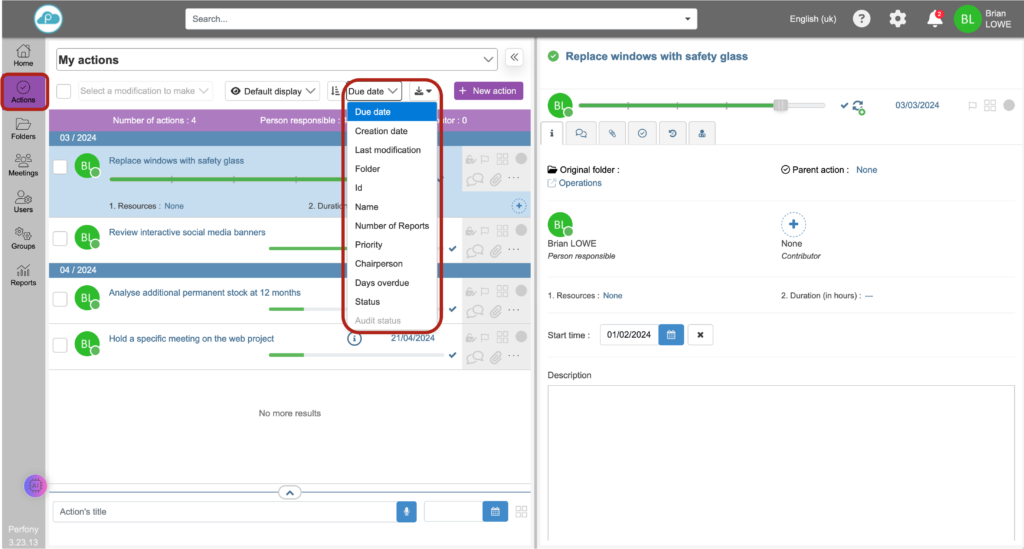Open the Reports sidebar icon

23,275
